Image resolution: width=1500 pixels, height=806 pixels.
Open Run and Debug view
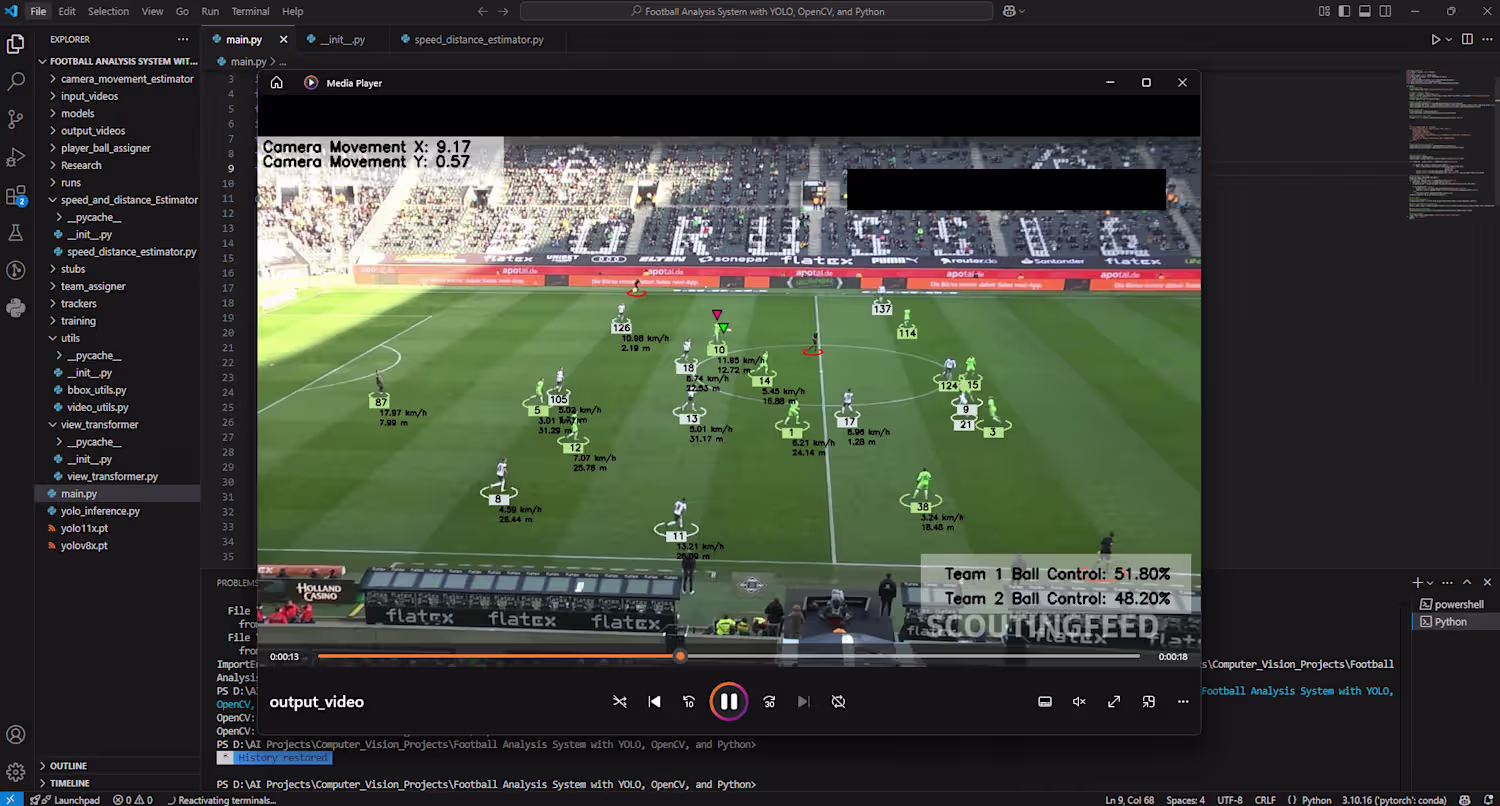[16, 157]
